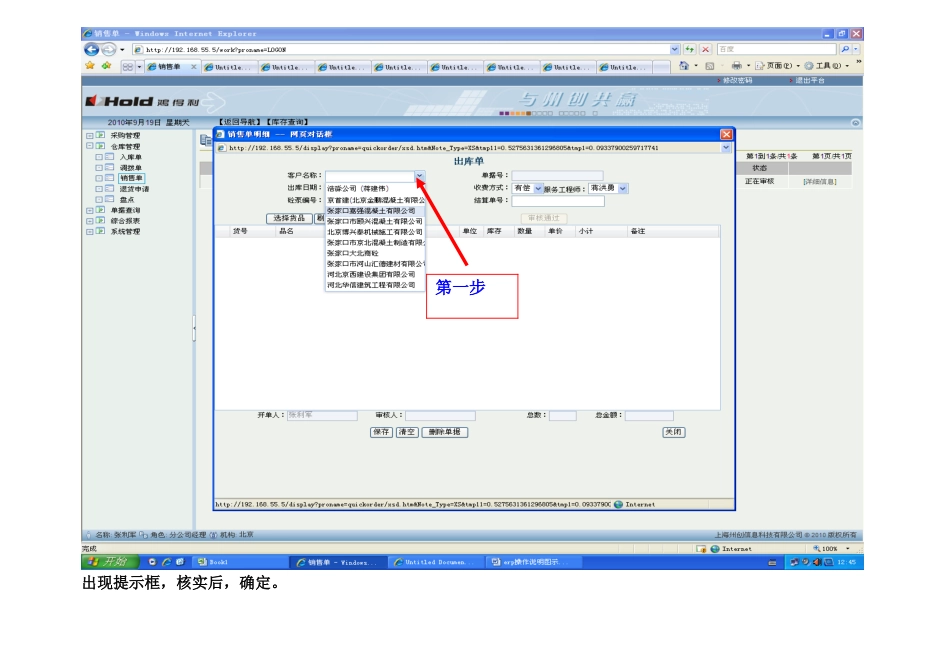Screen dimensions: 950x672
Task: Expand the 系统管理 tree node
Action: [x=90, y=231]
